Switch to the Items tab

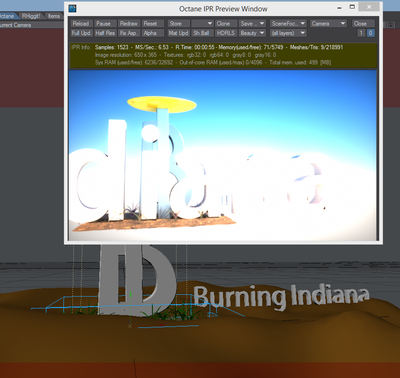[x=54, y=16]
